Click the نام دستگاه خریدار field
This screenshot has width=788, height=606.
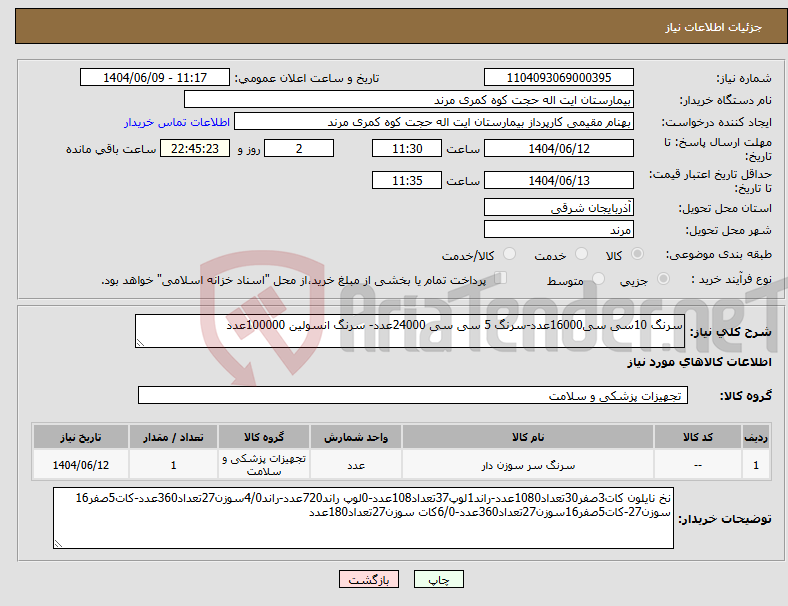pos(409,99)
